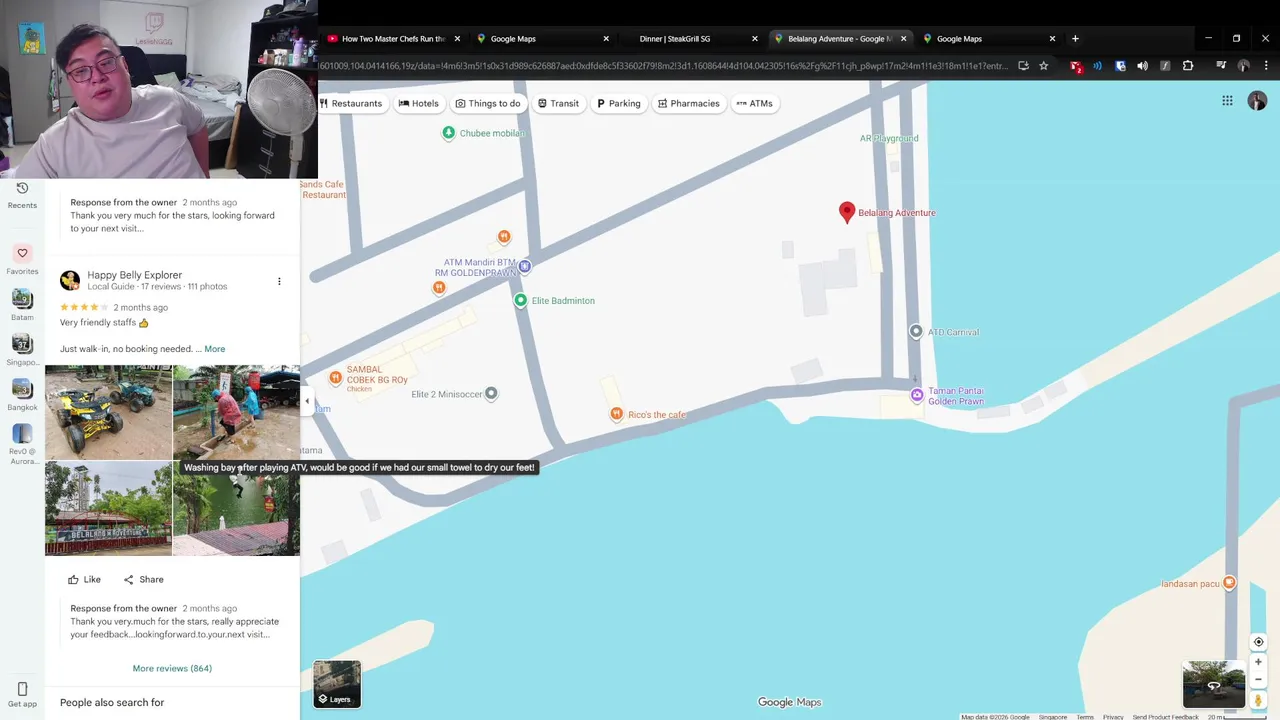Click the speaker volume extension icon
The image size is (1280, 720).
(1142, 66)
